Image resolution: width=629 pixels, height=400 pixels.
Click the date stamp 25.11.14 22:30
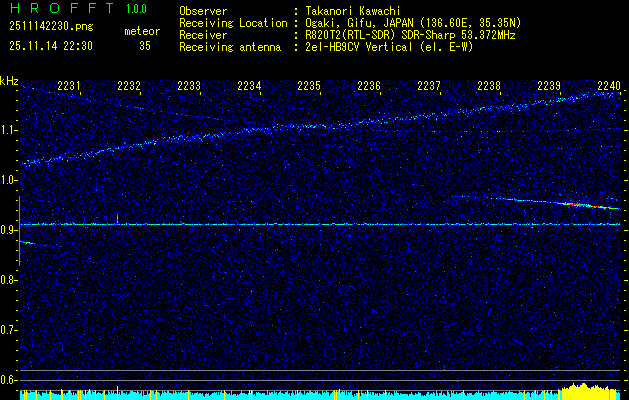coord(51,46)
